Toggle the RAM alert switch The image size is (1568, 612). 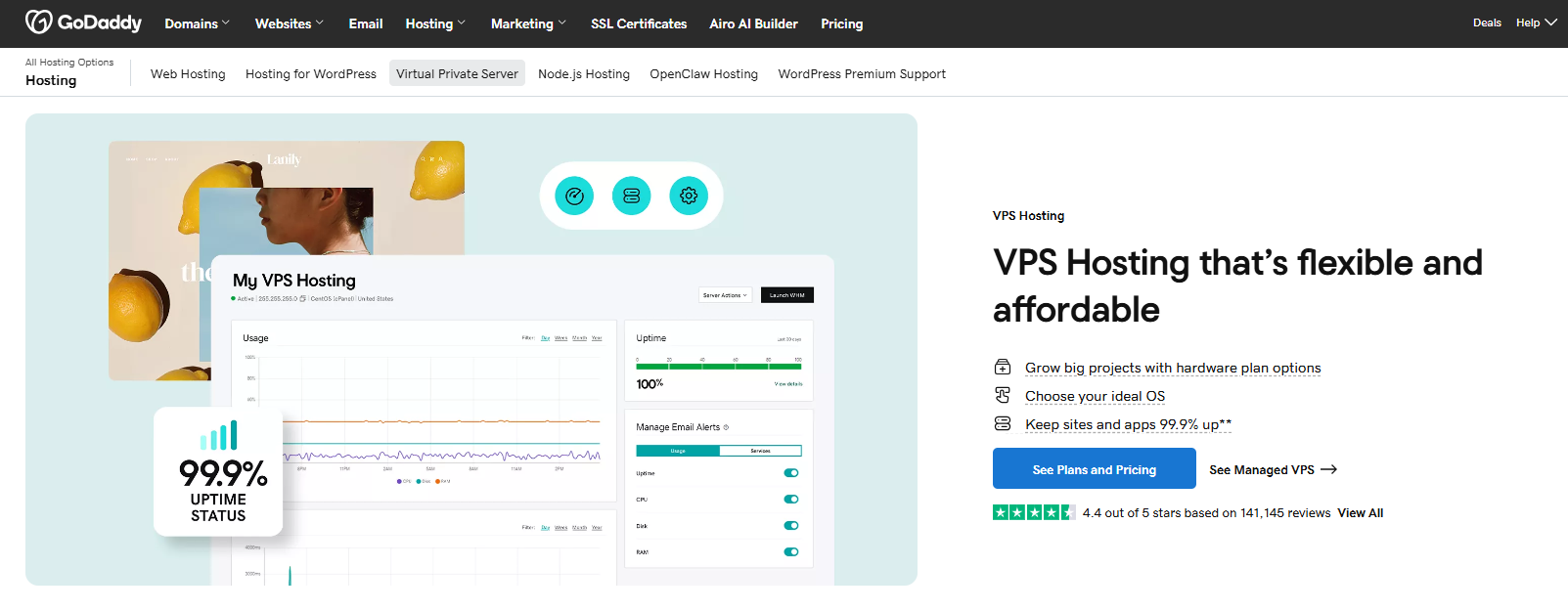(791, 552)
